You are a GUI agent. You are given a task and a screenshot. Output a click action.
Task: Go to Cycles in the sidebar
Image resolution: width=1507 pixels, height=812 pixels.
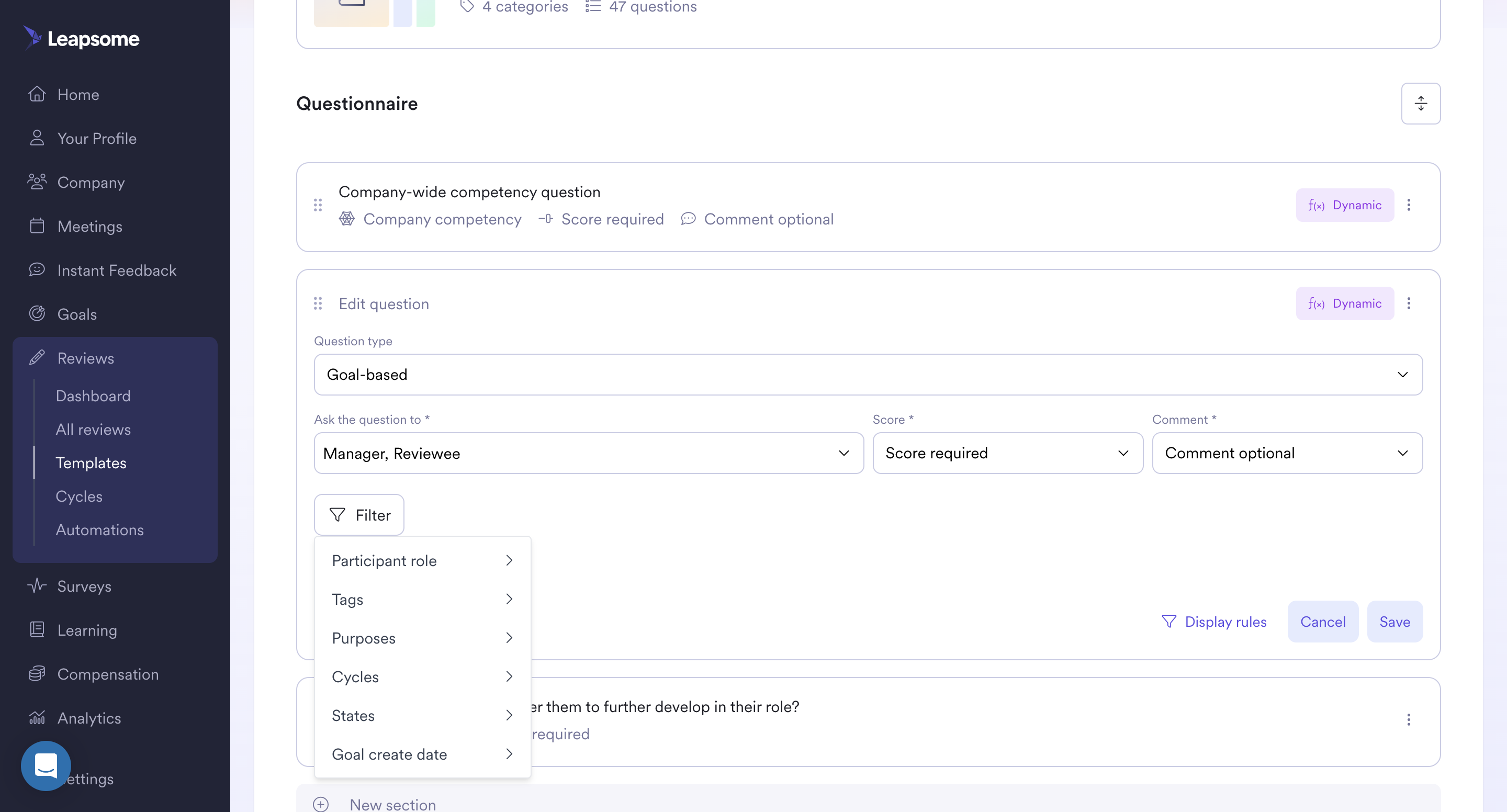coord(79,496)
